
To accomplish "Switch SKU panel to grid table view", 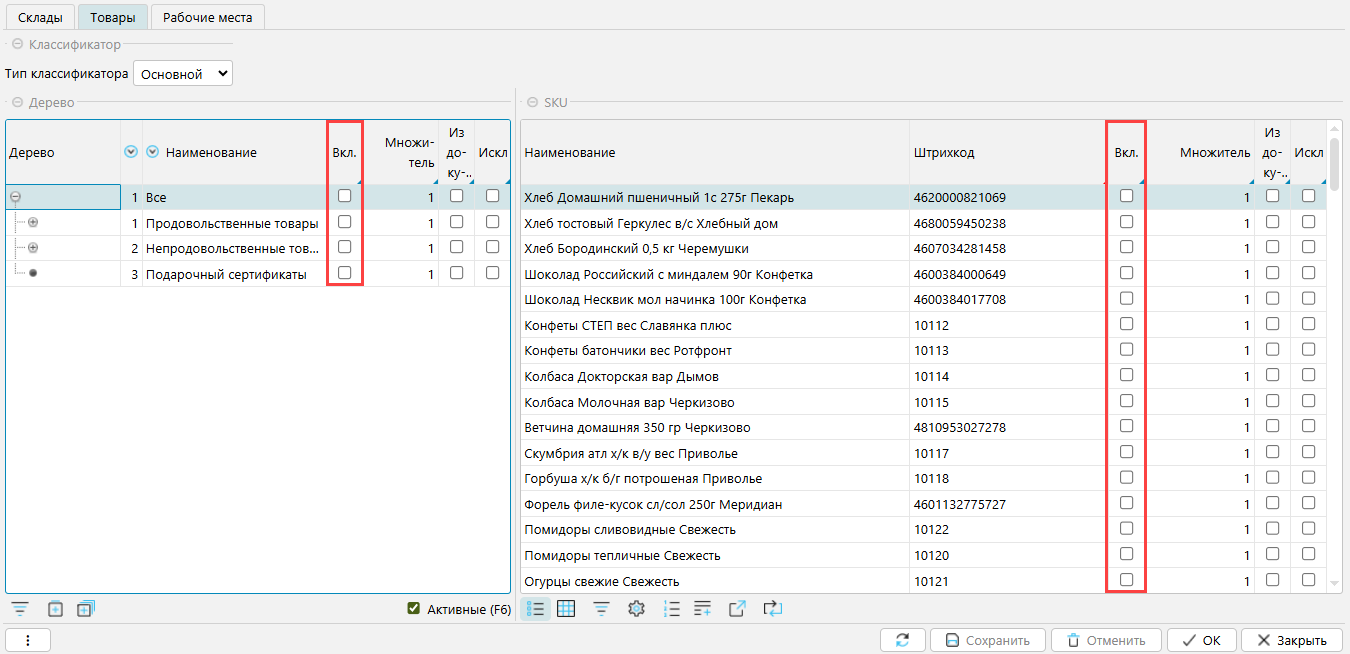I will (x=566, y=608).
